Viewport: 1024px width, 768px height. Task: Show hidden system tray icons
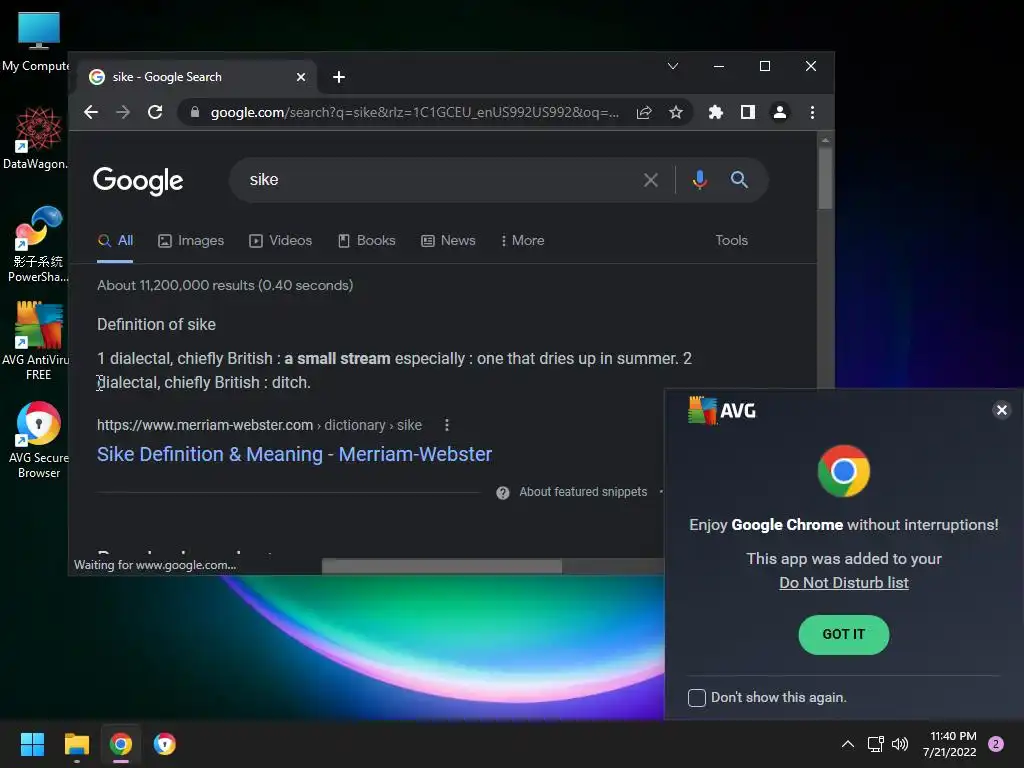848,744
